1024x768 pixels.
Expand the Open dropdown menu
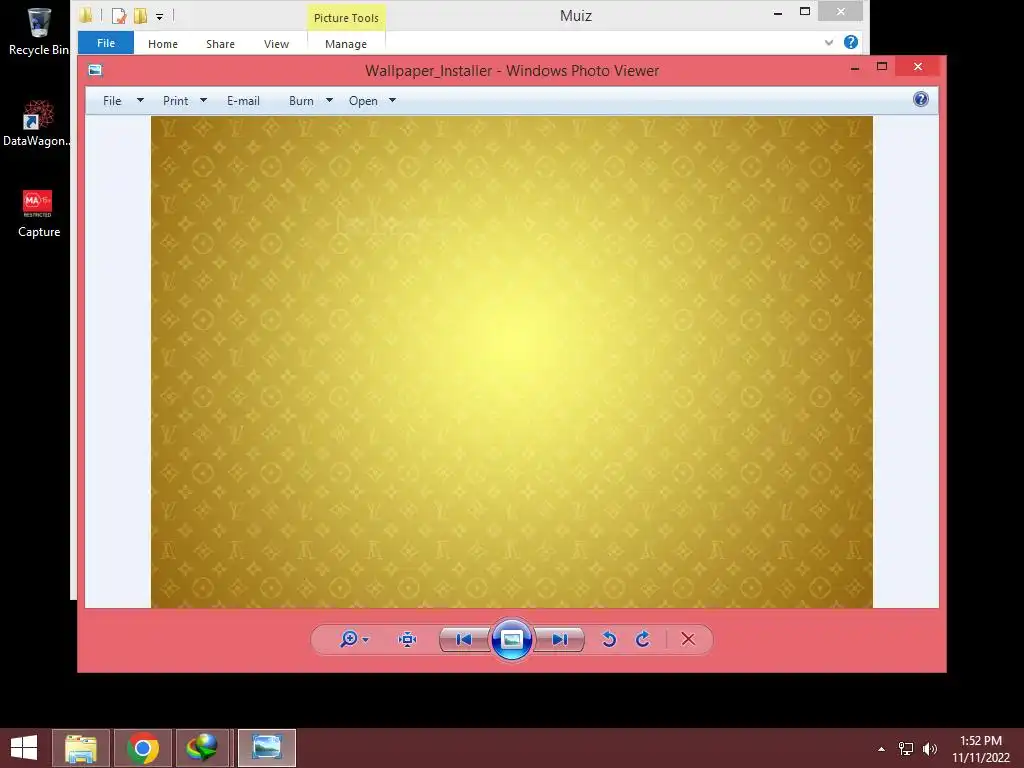pos(392,101)
